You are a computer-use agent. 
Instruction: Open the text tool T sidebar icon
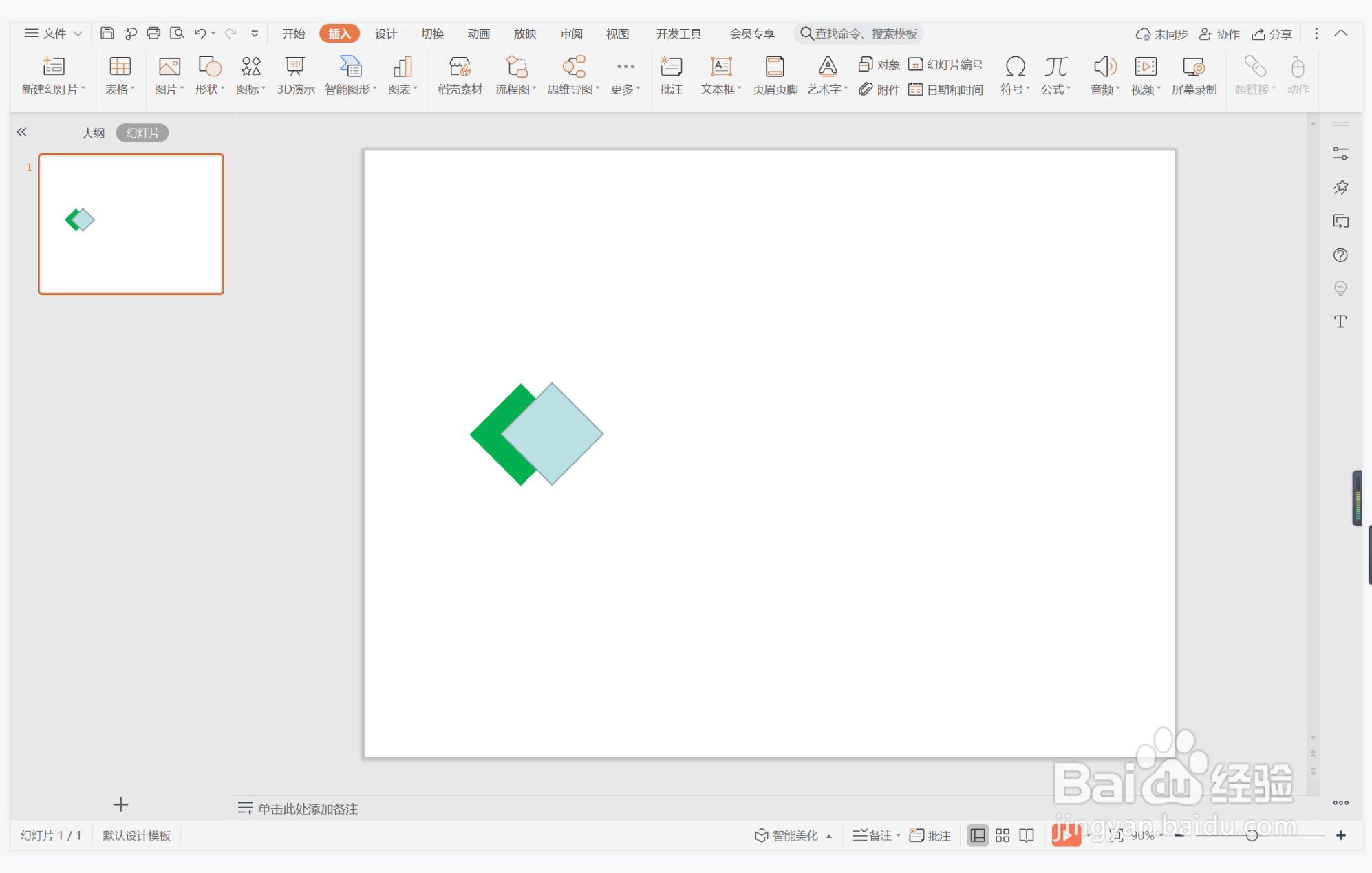1340,322
